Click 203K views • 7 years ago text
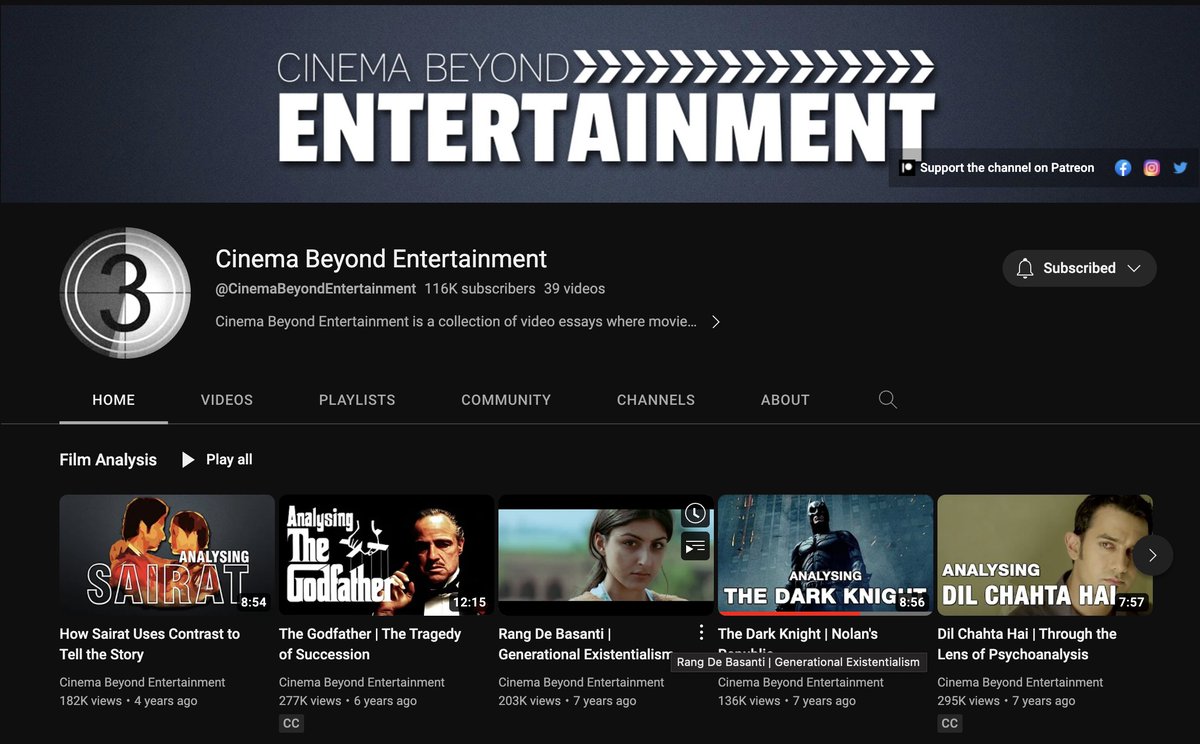1200x744 pixels. [x=567, y=701]
